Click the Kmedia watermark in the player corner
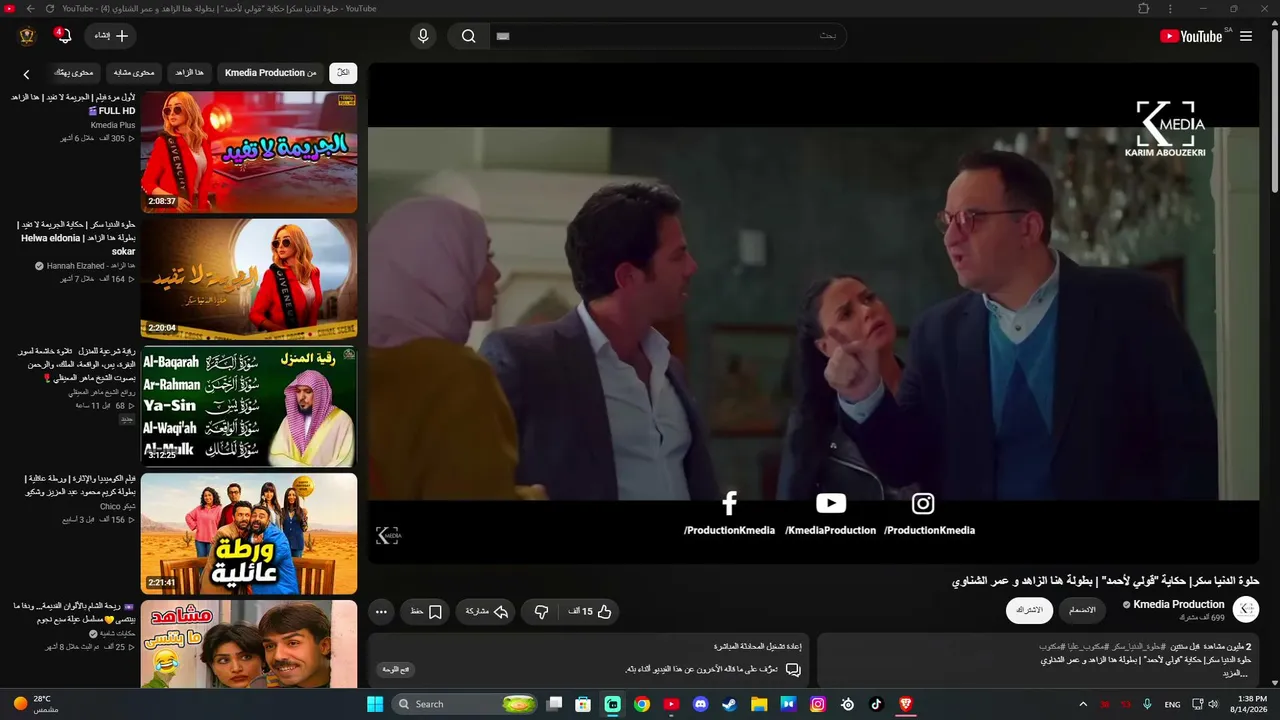This screenshot has width=1280, height=720. [388, 536]
